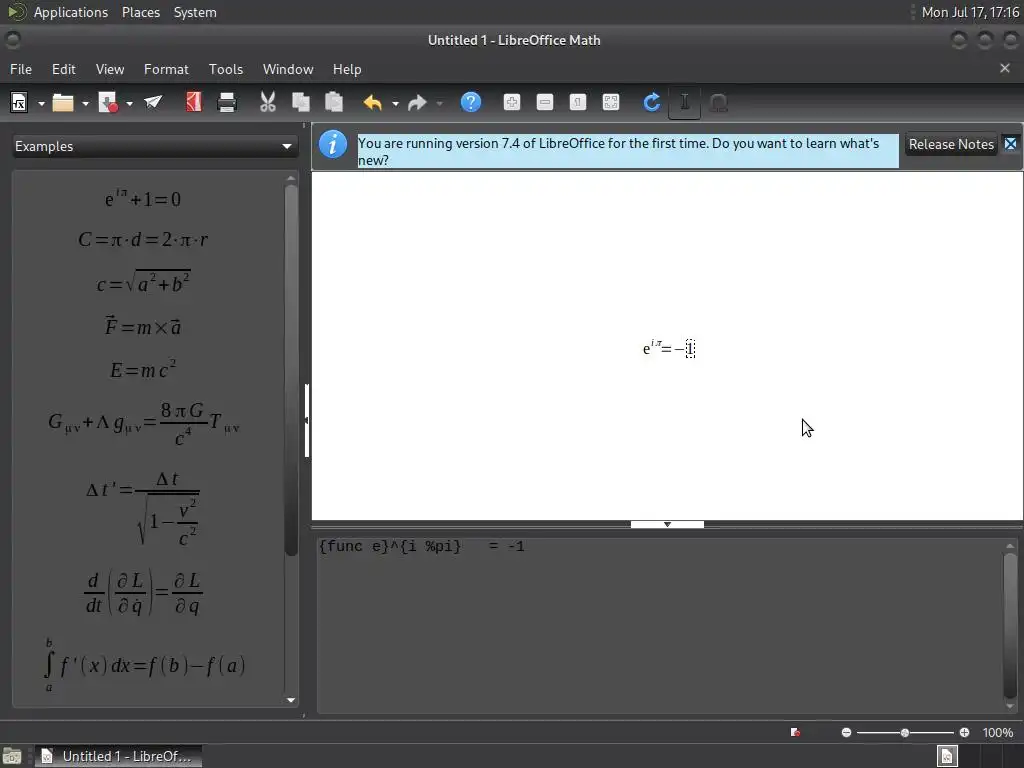Open the File menu
The height and width of the screenshot is (768, 1024).
[x=21, y=69]
